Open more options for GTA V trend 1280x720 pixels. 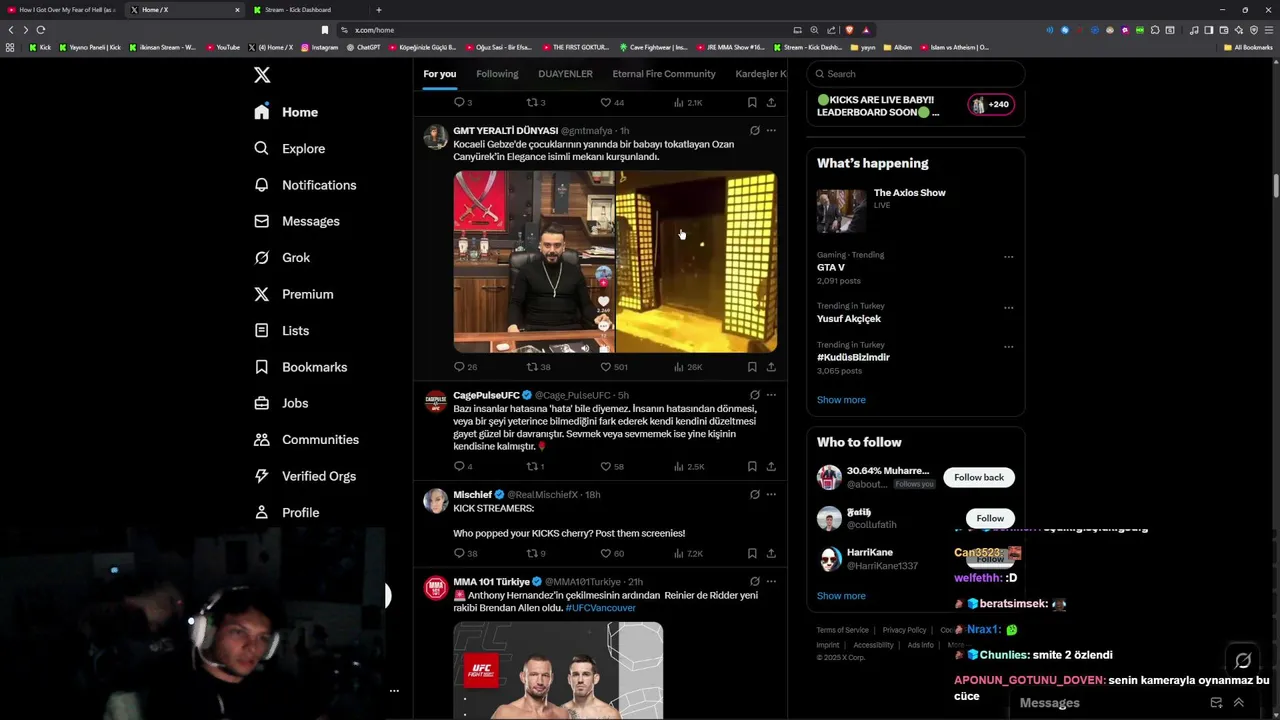(1008, 257)
